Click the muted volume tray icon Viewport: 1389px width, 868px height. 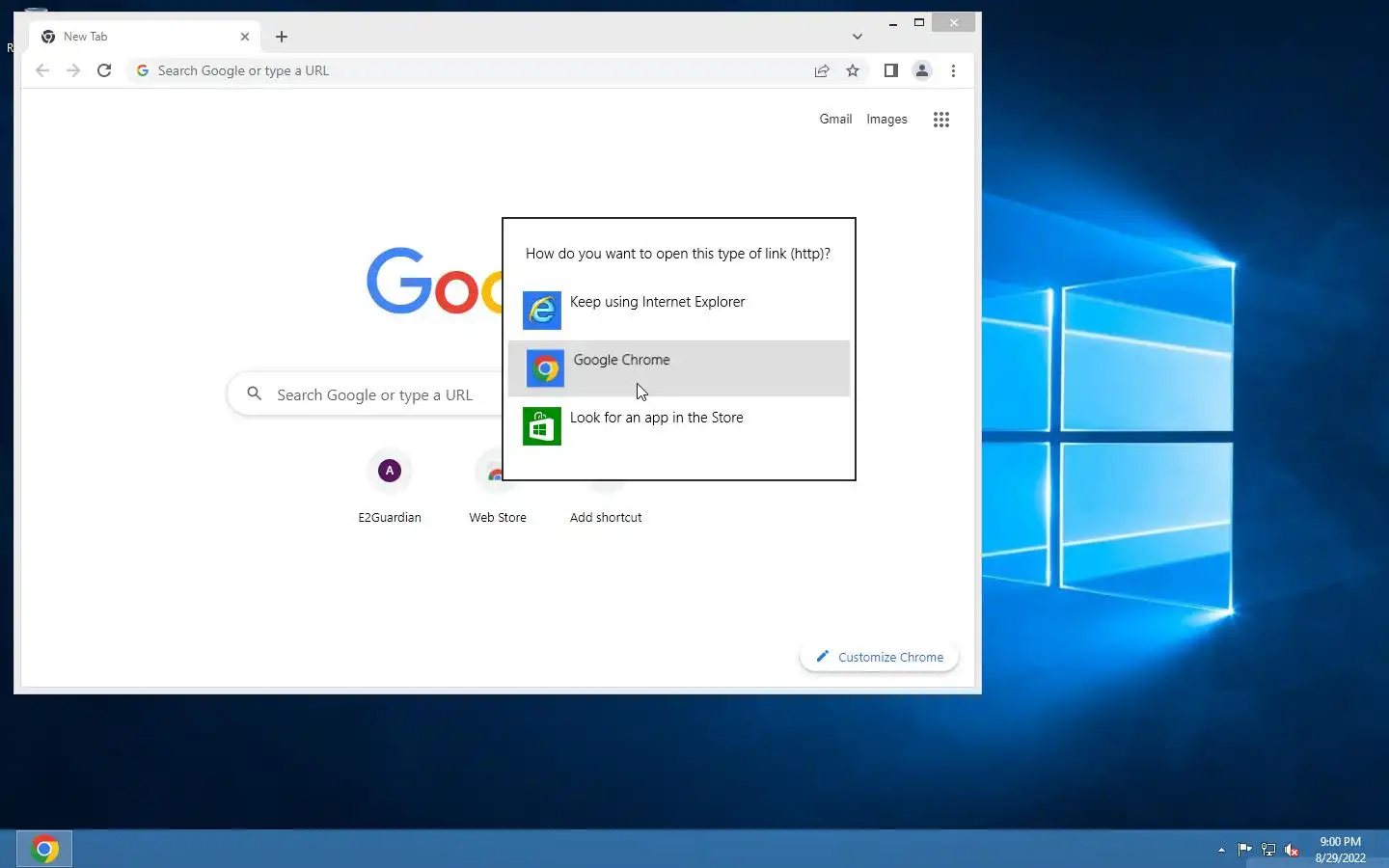click(1293, 850)
